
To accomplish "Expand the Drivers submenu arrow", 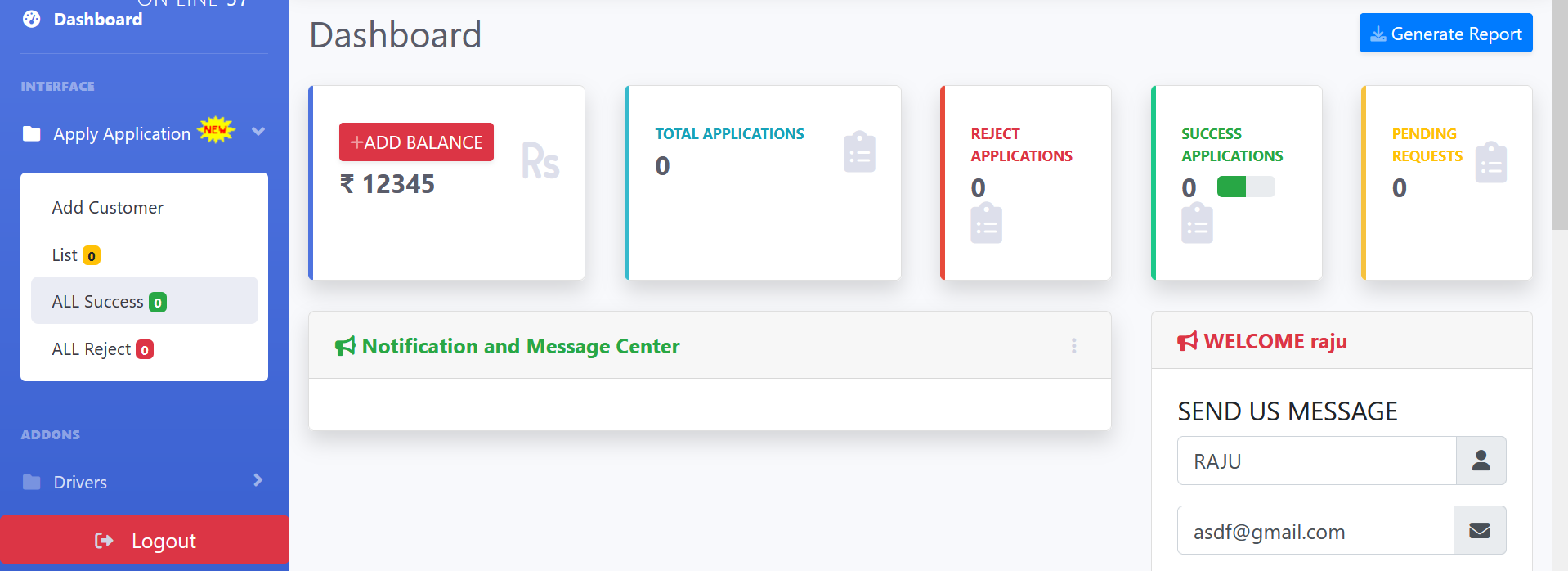I will point(258,480).
